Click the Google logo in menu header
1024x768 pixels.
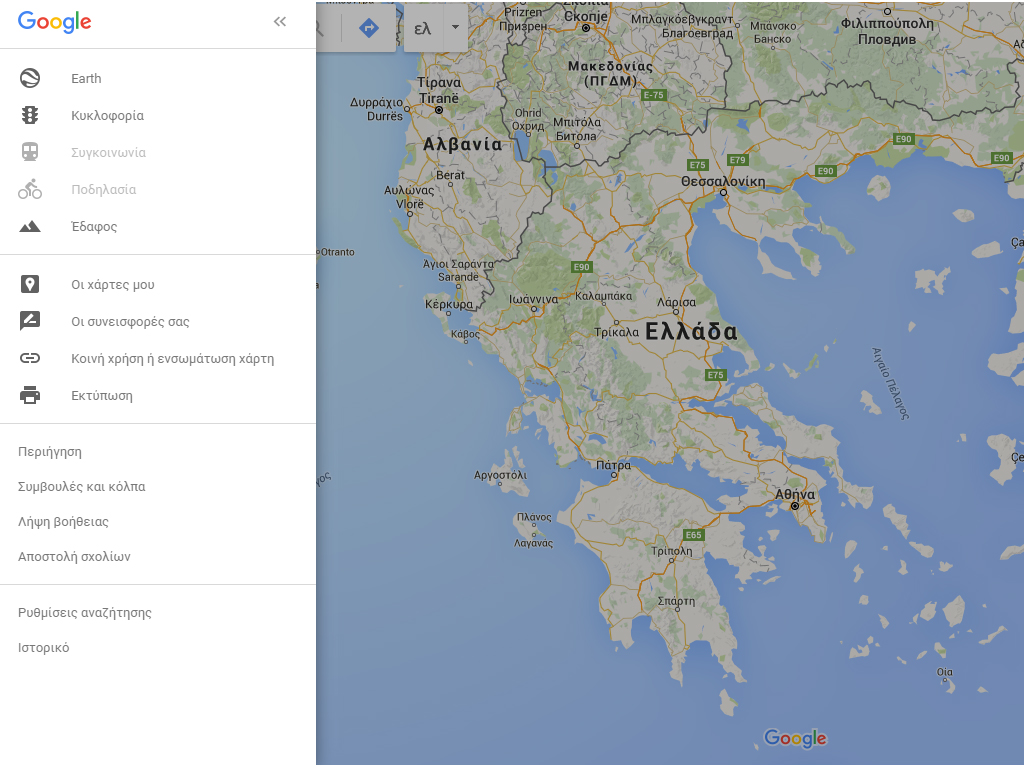click(55, 22)
